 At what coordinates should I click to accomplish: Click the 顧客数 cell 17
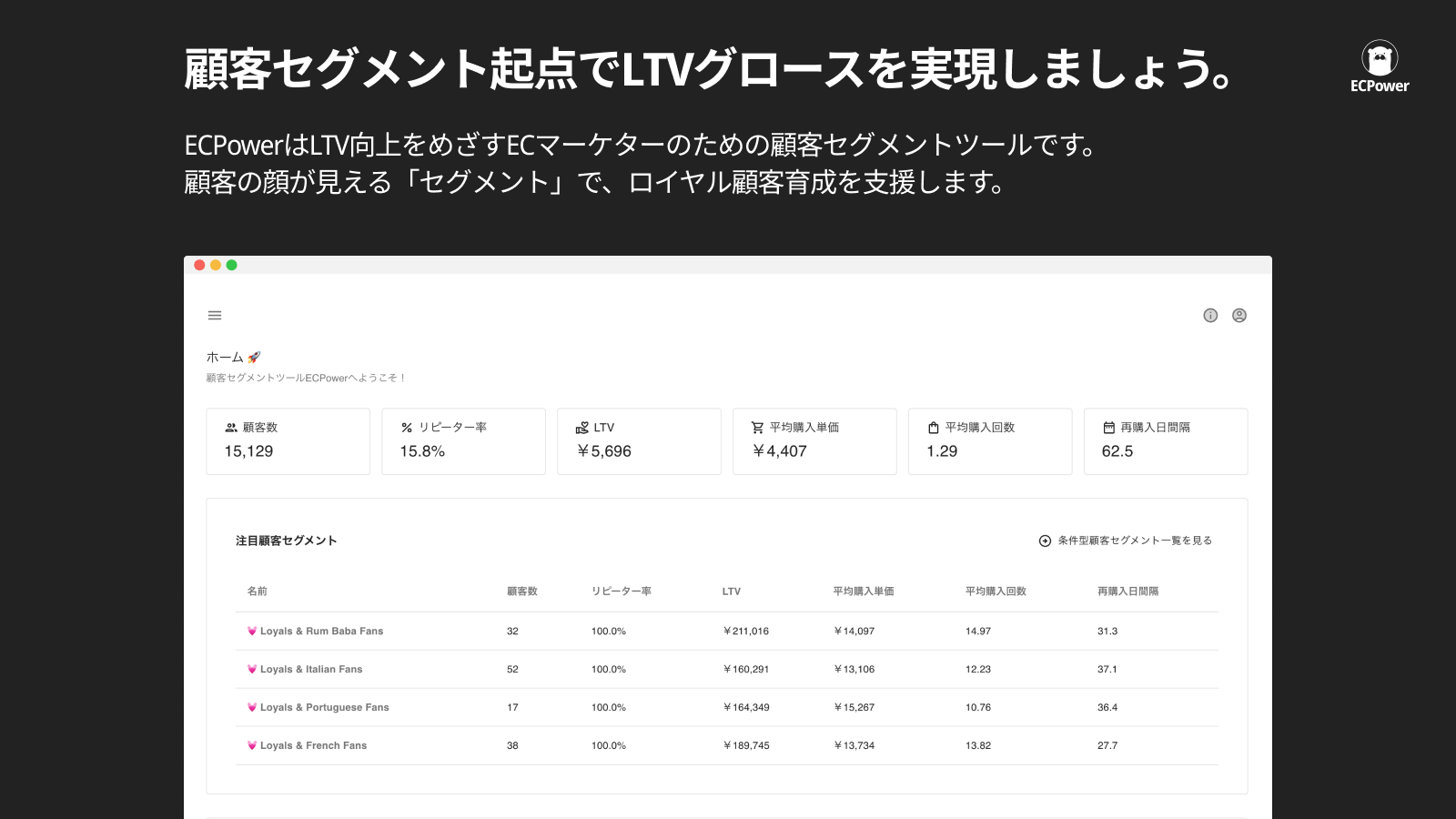point(512,707)
